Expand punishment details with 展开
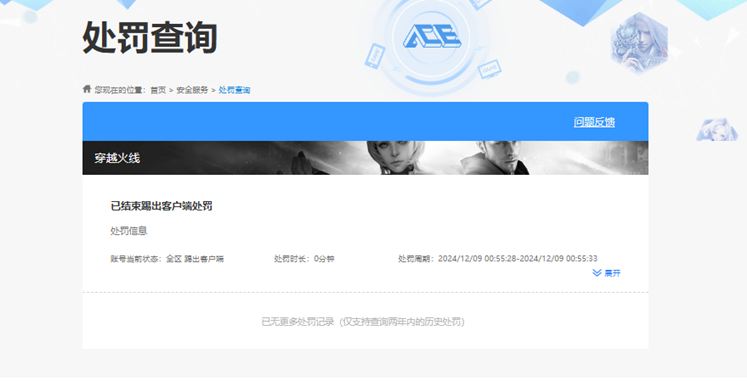 pos(606,273)
